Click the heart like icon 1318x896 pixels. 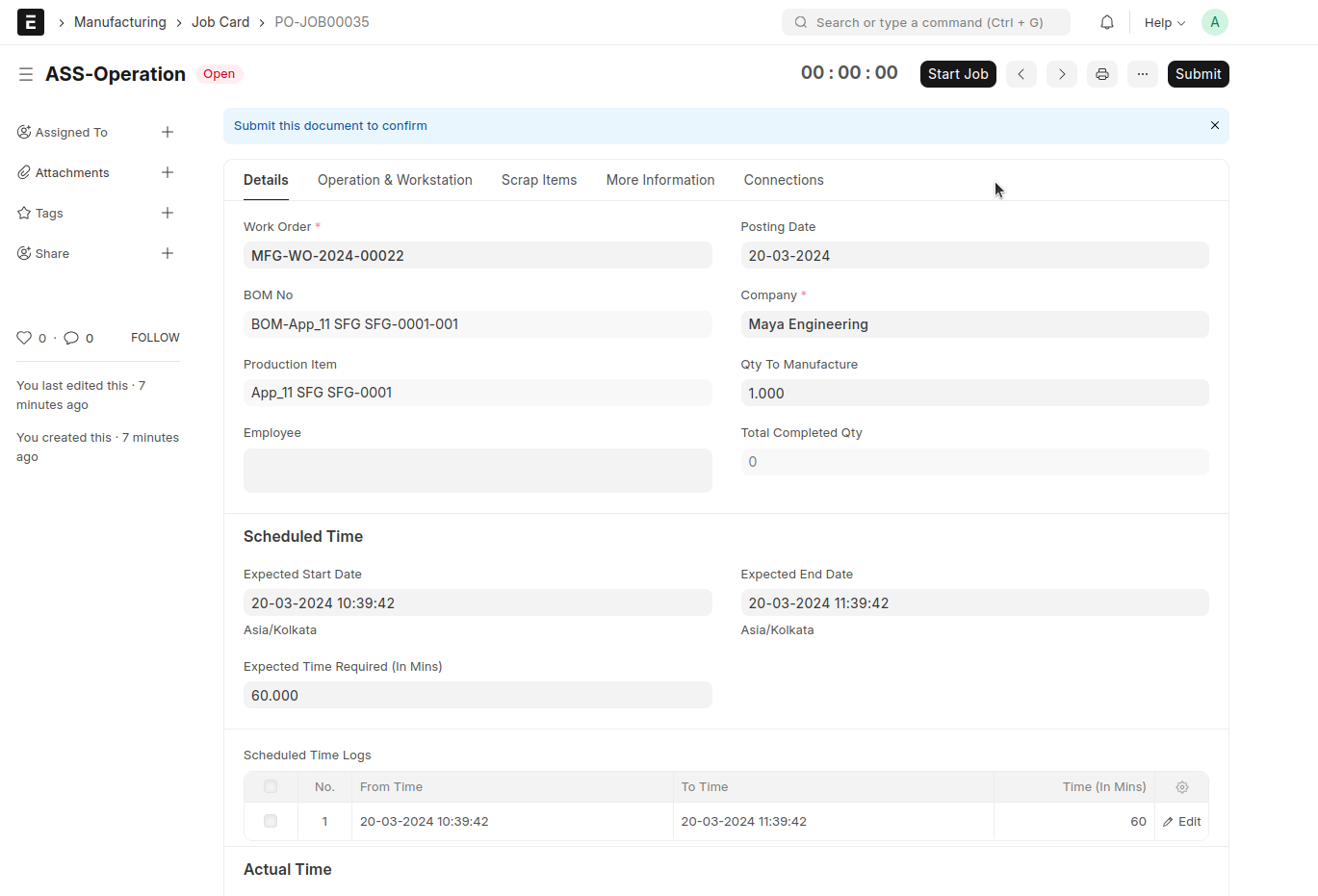24,338
